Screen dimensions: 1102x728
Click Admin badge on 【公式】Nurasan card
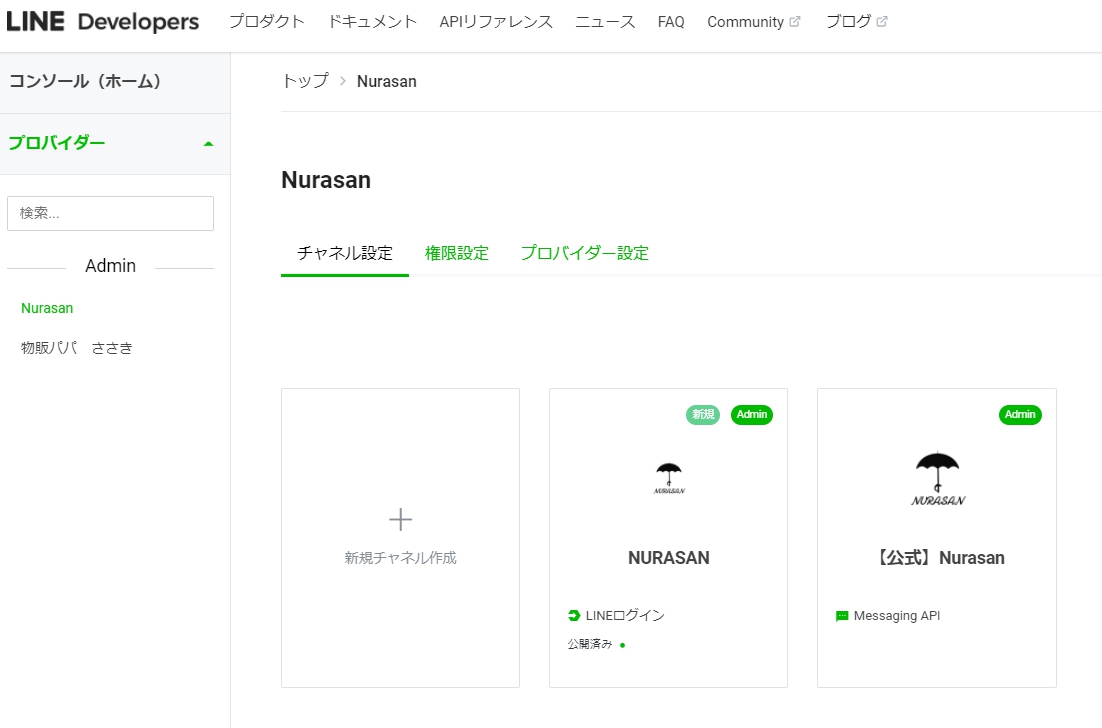coord(1020,415)
